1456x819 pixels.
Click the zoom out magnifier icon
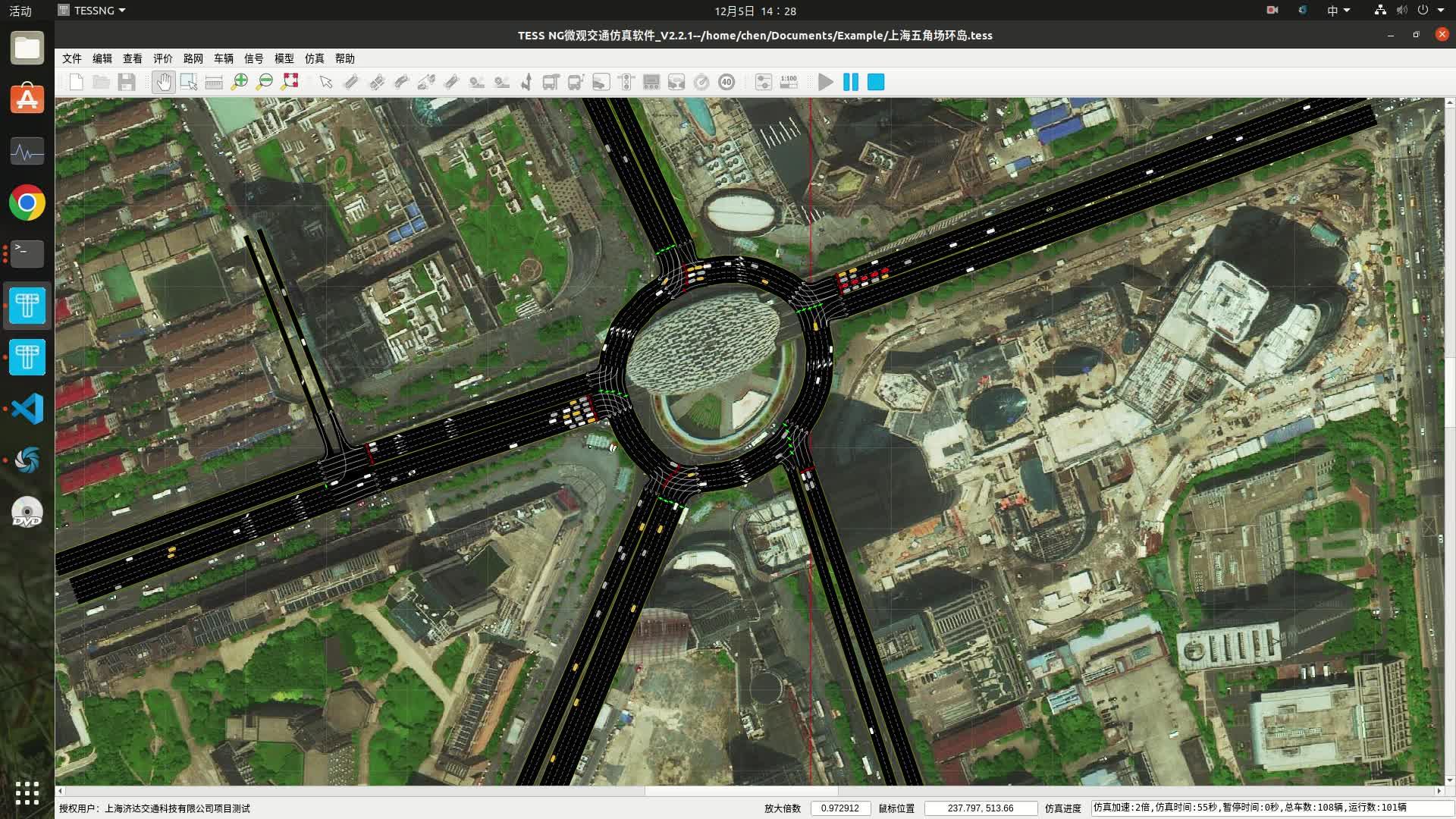(x=265, y=82)
